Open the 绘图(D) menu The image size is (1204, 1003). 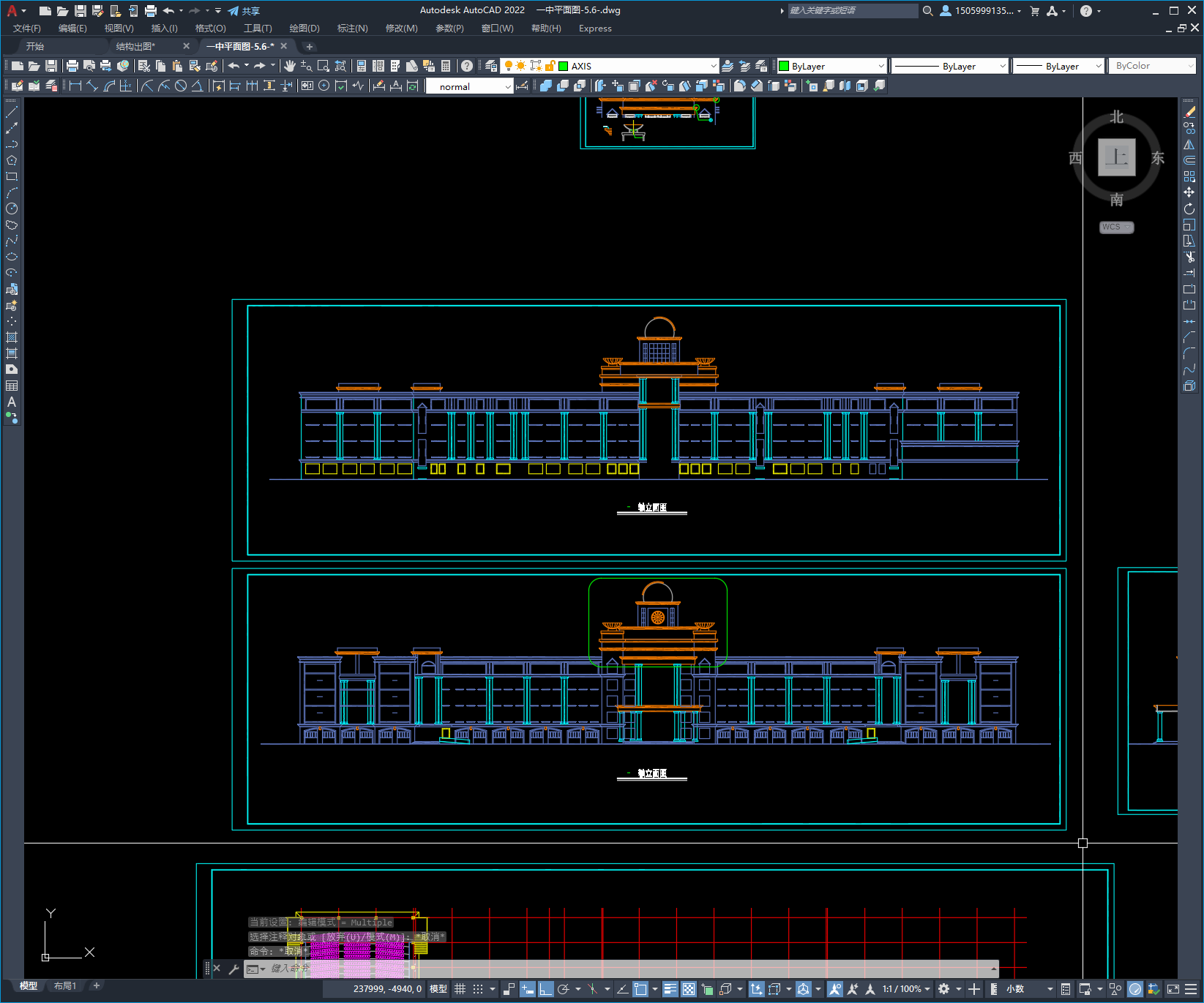(304, 29)
